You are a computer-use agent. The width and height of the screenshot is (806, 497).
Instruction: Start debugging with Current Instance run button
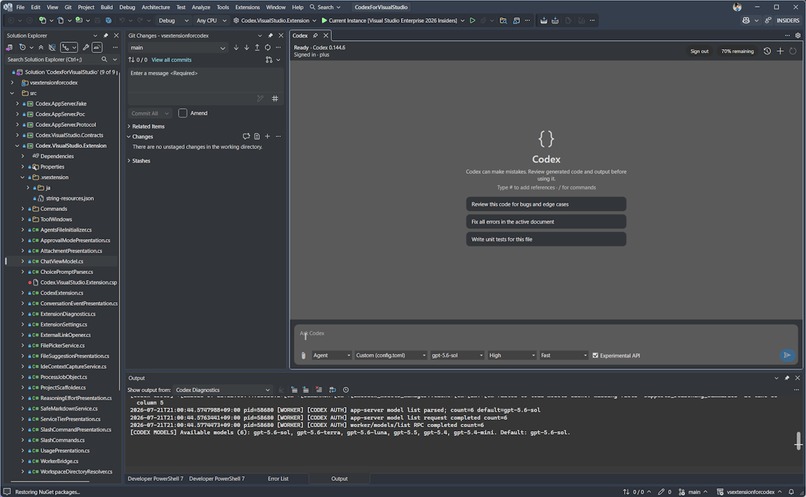pos(393,21)
